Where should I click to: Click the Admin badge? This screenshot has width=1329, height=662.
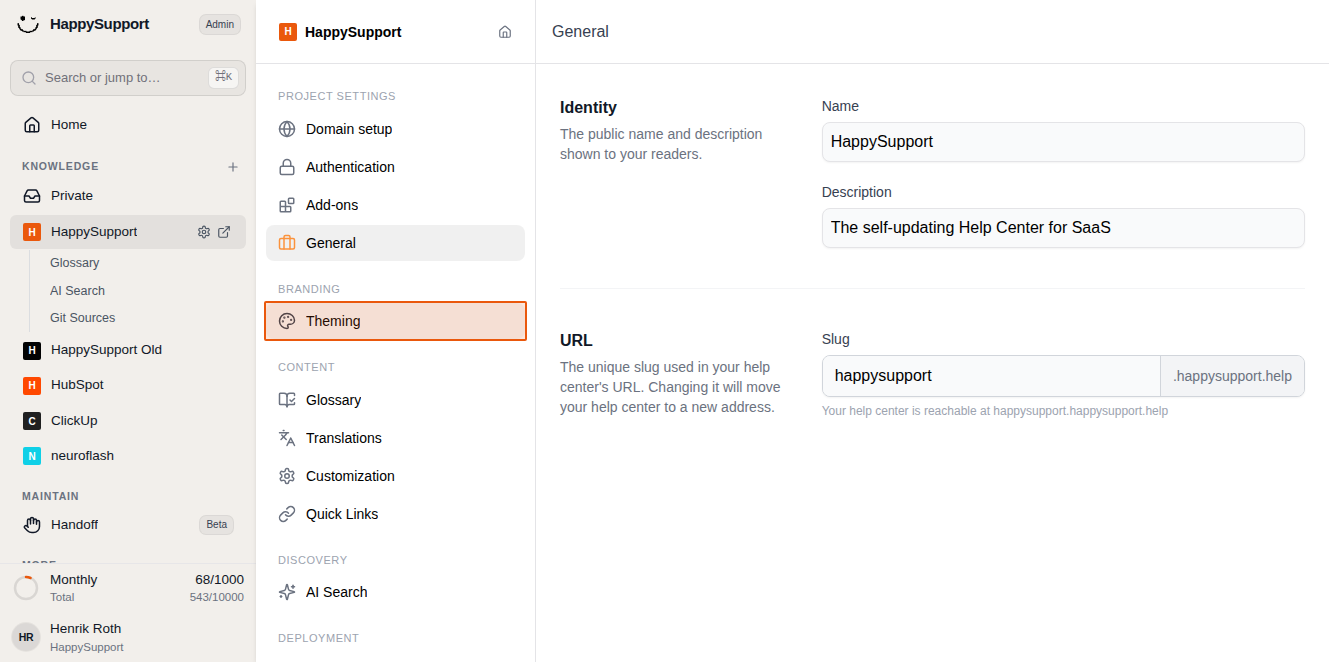pyautogui.click(x=220, y=25)
